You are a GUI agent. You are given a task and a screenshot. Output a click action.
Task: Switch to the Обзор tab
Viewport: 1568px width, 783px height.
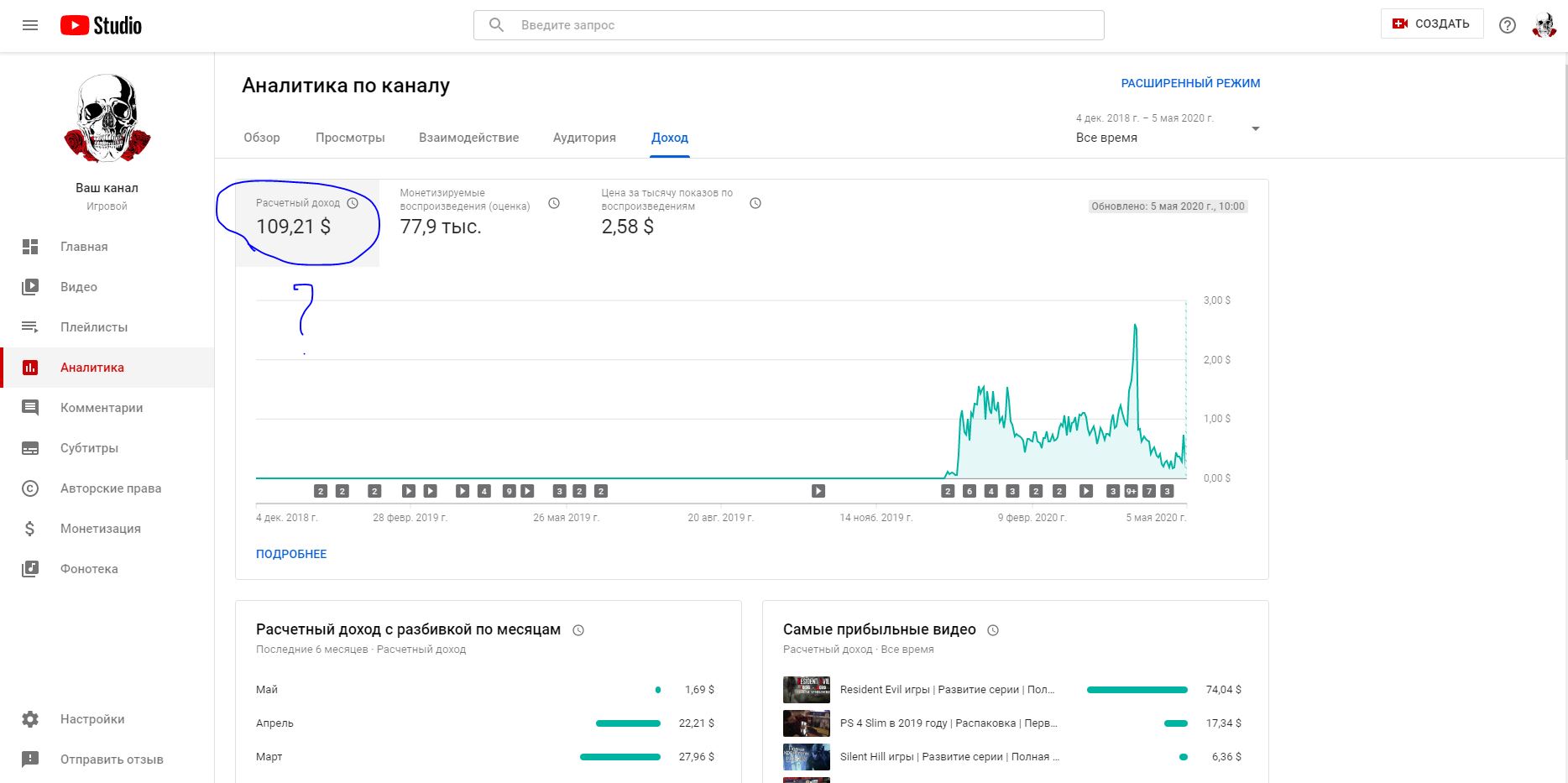(262, 138)
